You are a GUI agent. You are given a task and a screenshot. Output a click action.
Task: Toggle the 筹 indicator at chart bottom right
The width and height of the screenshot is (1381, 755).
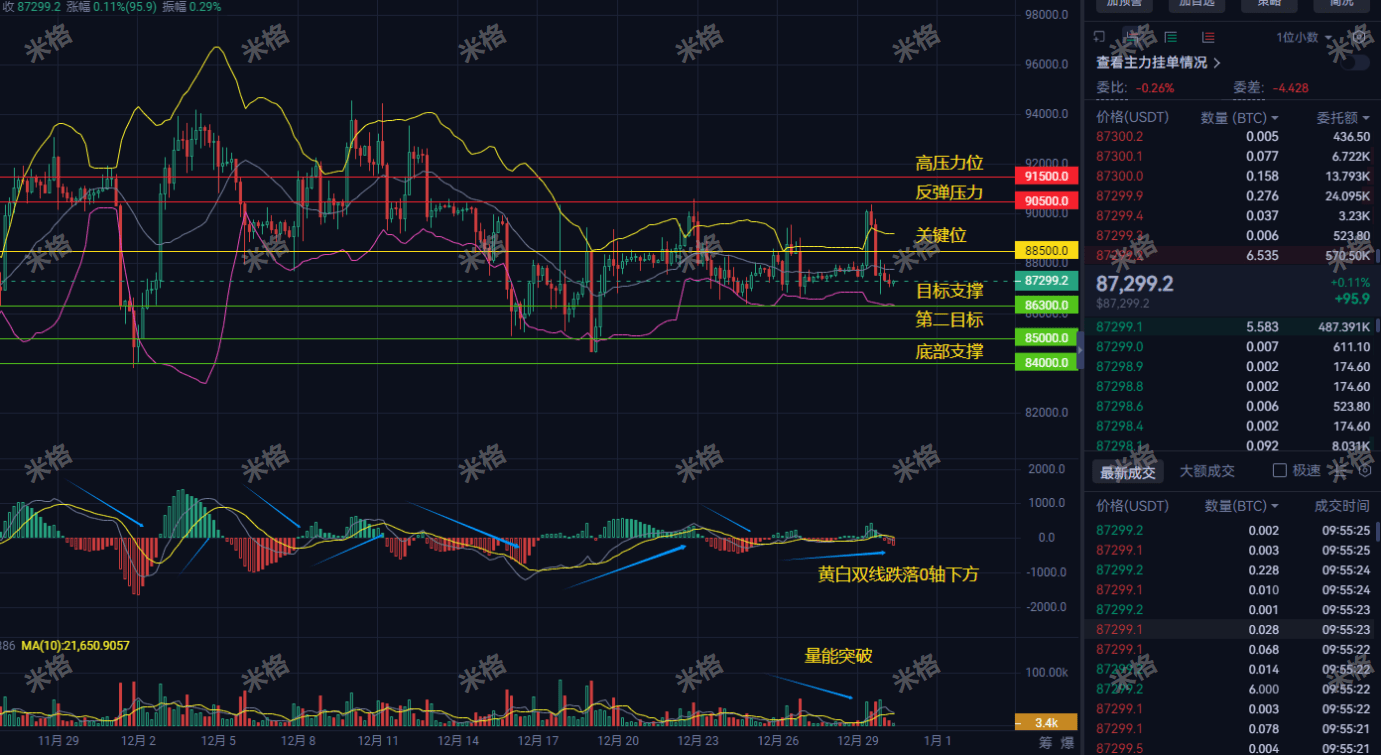pyautogui.click(x=1046, y=742)
